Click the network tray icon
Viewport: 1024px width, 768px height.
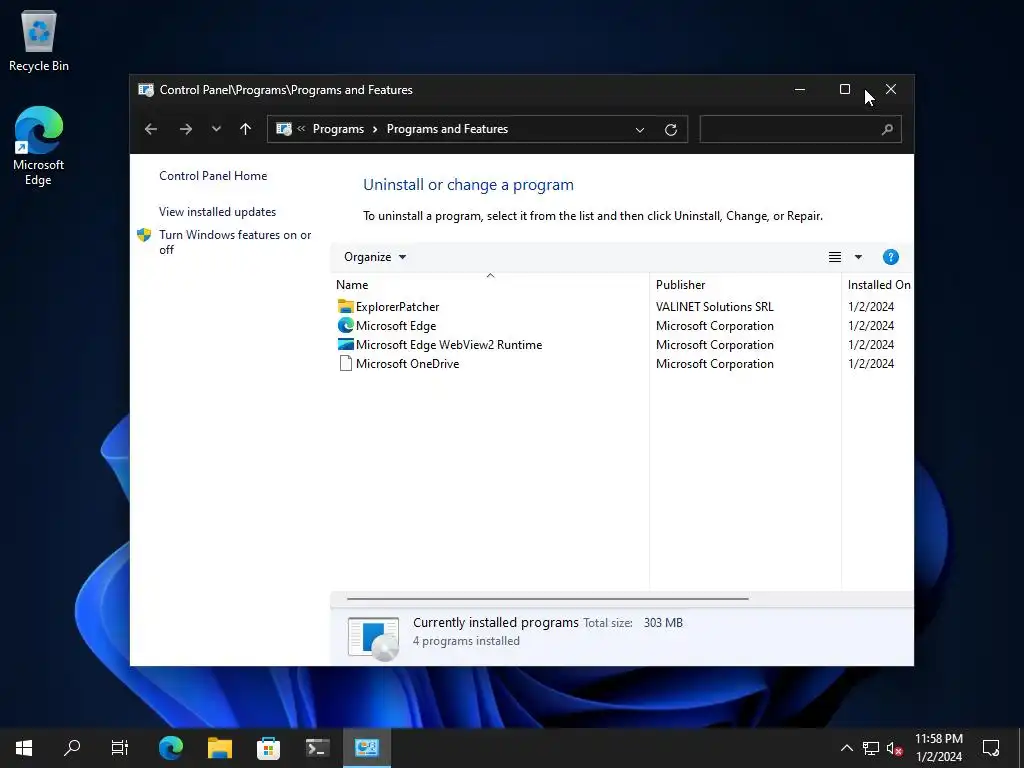coord(871,748)
